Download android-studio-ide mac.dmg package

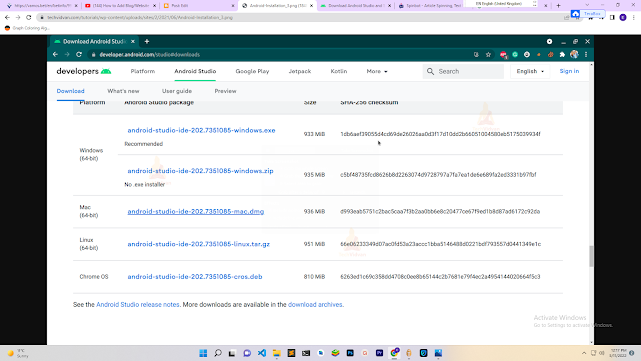click(195, 211)
